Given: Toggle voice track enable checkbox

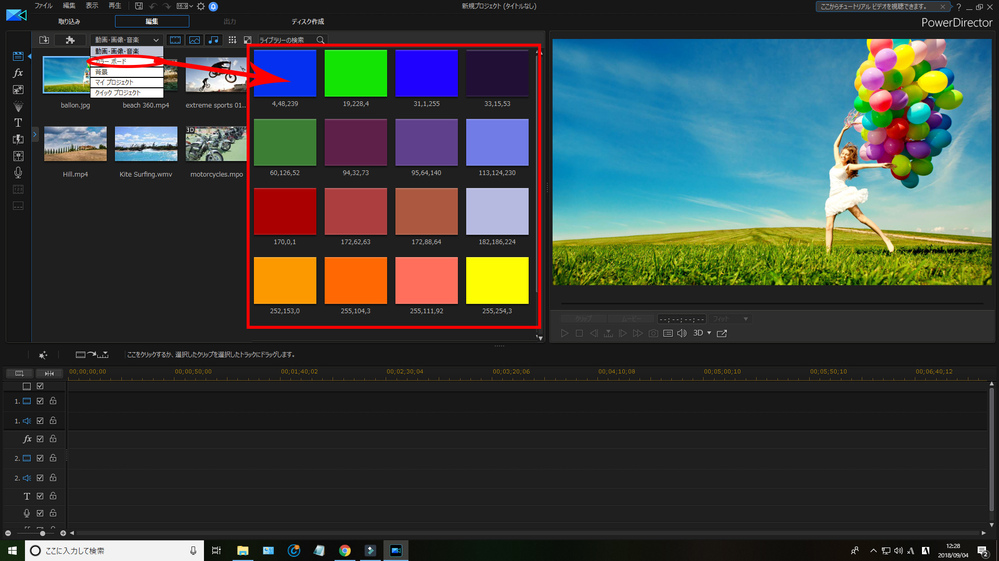Looking at the screenshot, I should point(40,513).
